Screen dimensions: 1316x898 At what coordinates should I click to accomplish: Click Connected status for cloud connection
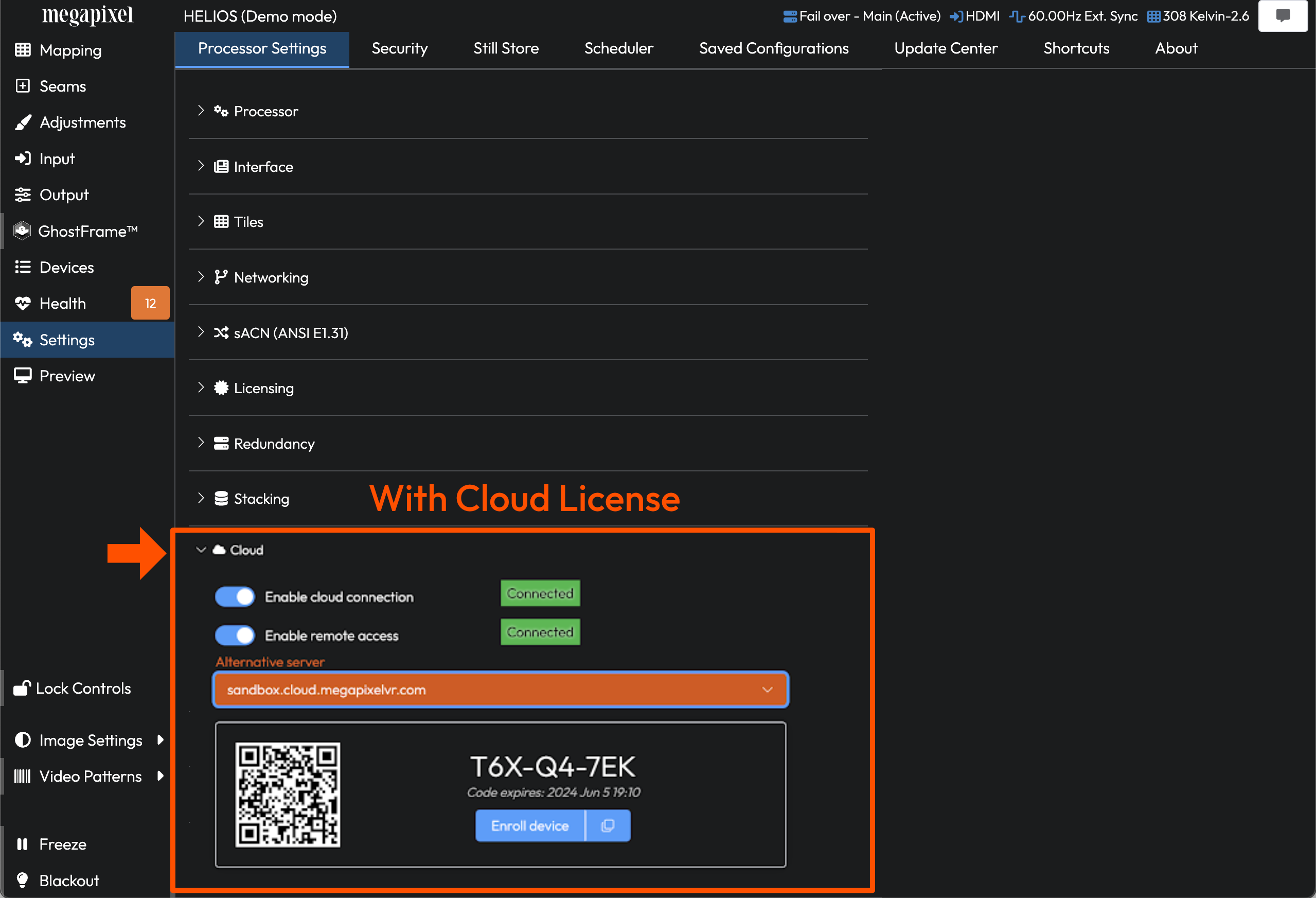(540, 593)
